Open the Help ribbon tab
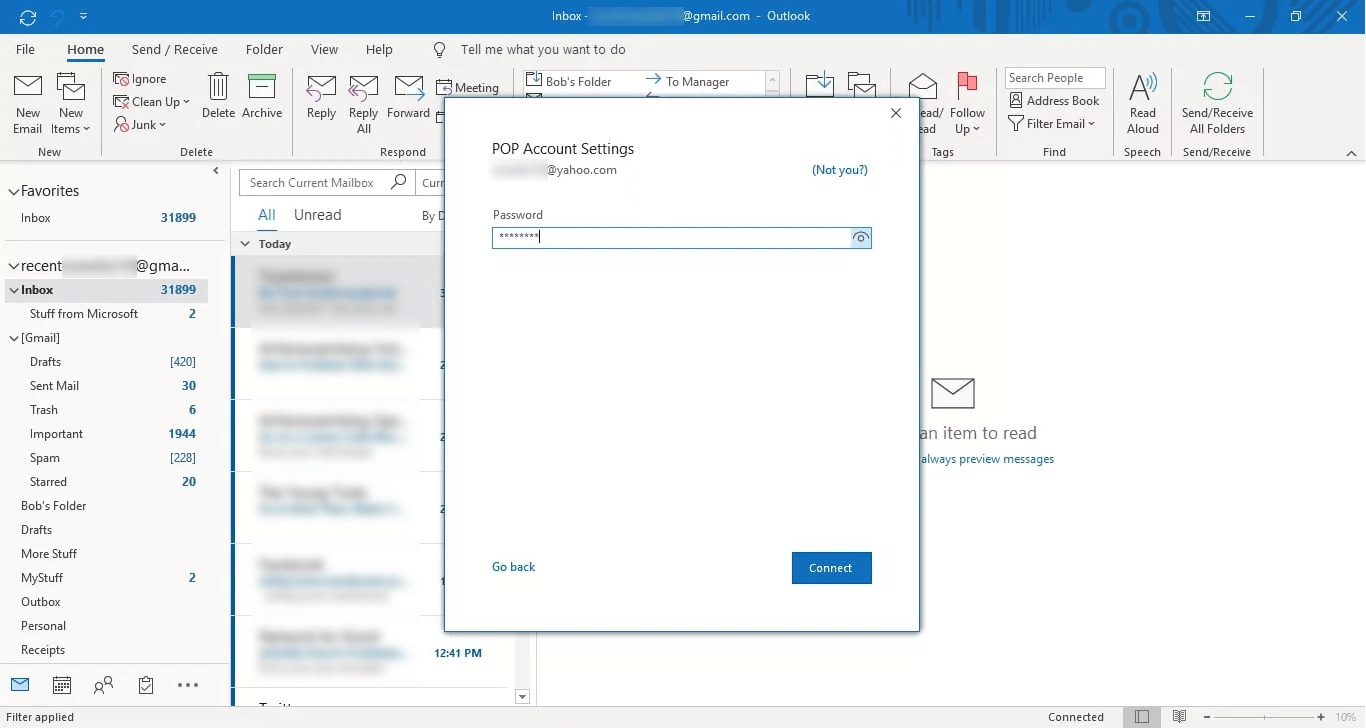 (x=379, y=49)
